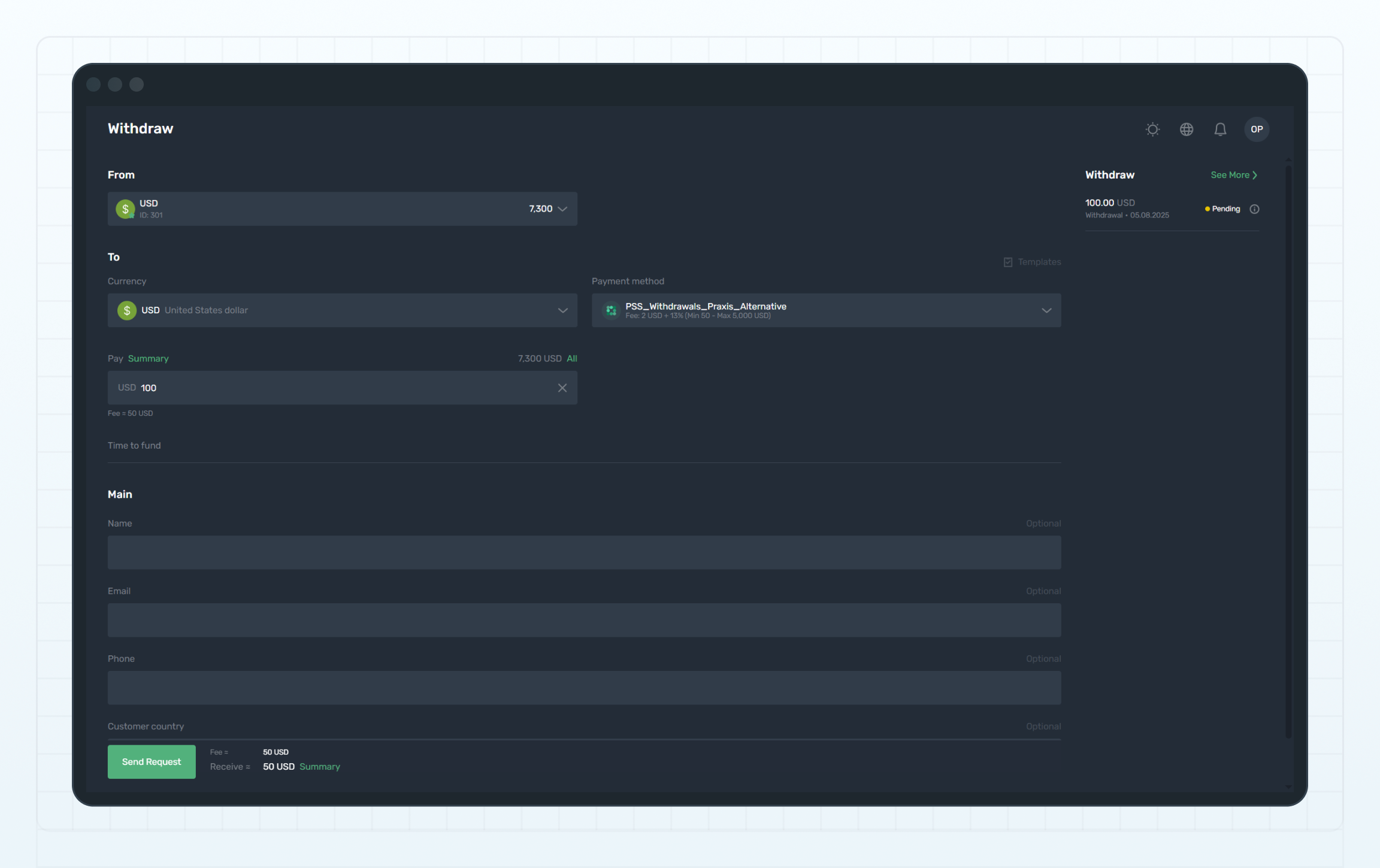Open the language globe icon
1380x868 pixels.
pyautogui.click(x=1187, y=129)
